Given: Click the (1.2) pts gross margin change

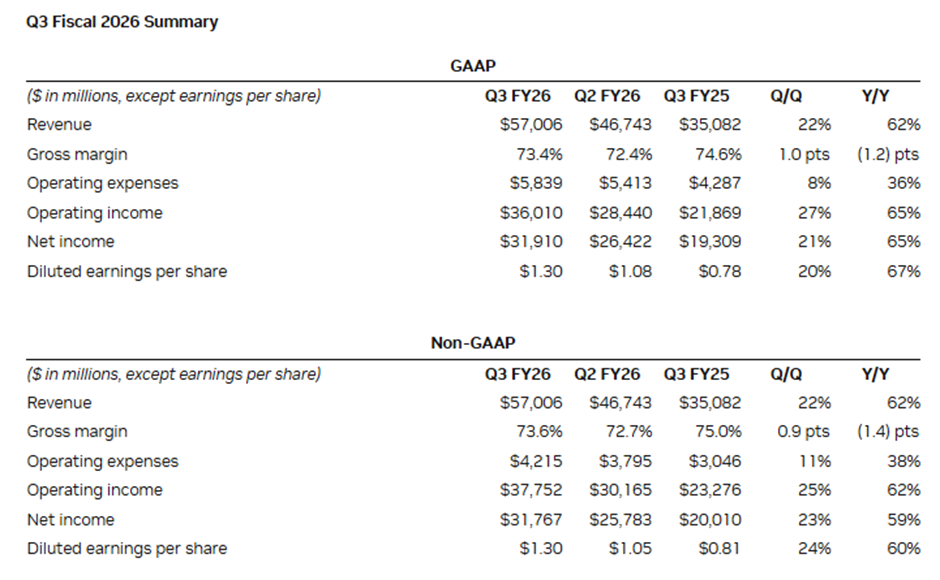Looking at the screenshot, I should [887, 155].
